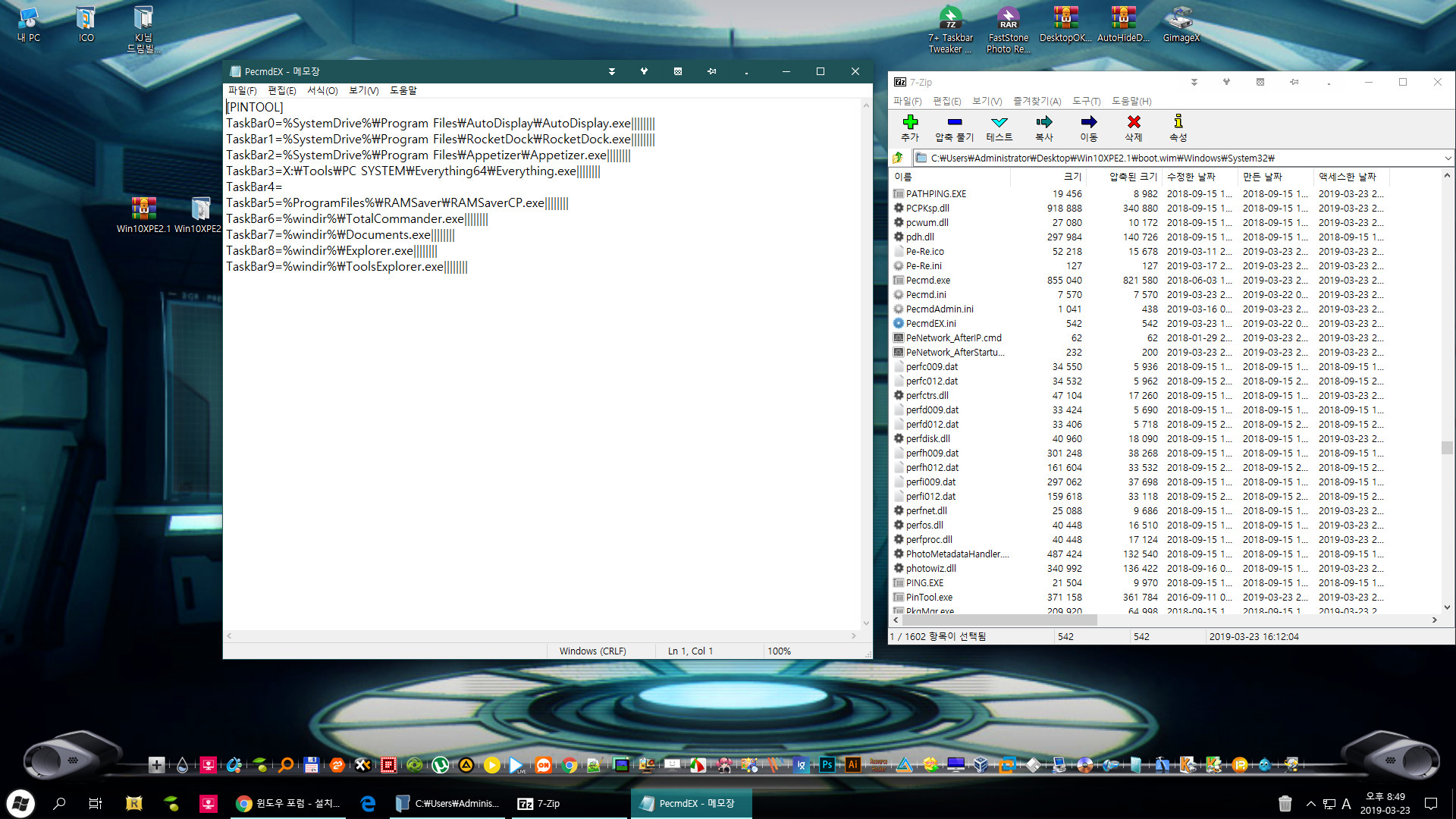
Task: Click the Properties (속성) info icon in 7-Zip
Action: pyautogui.click(x=1178, y=121)
